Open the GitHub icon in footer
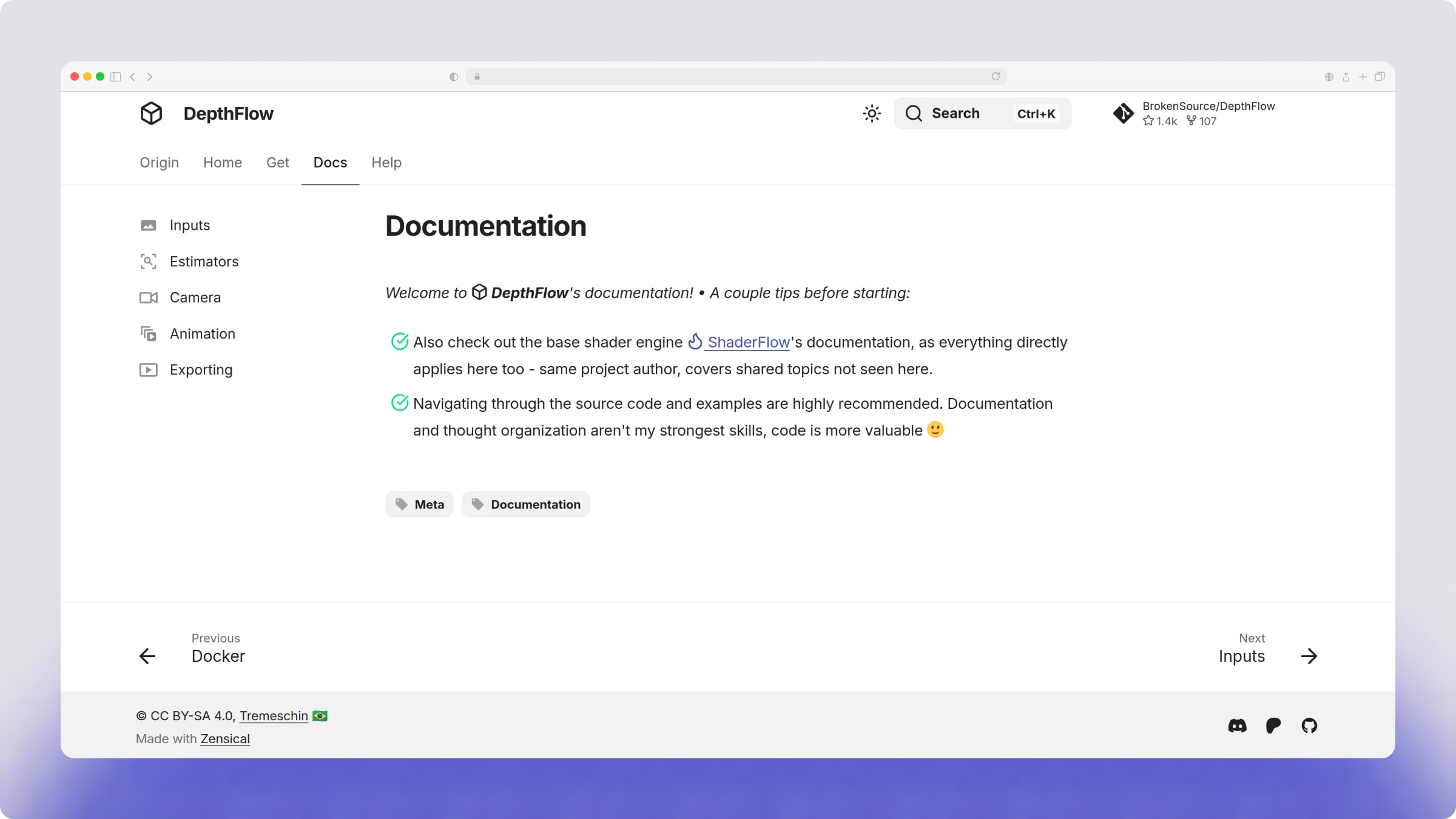 (1309, 726)
